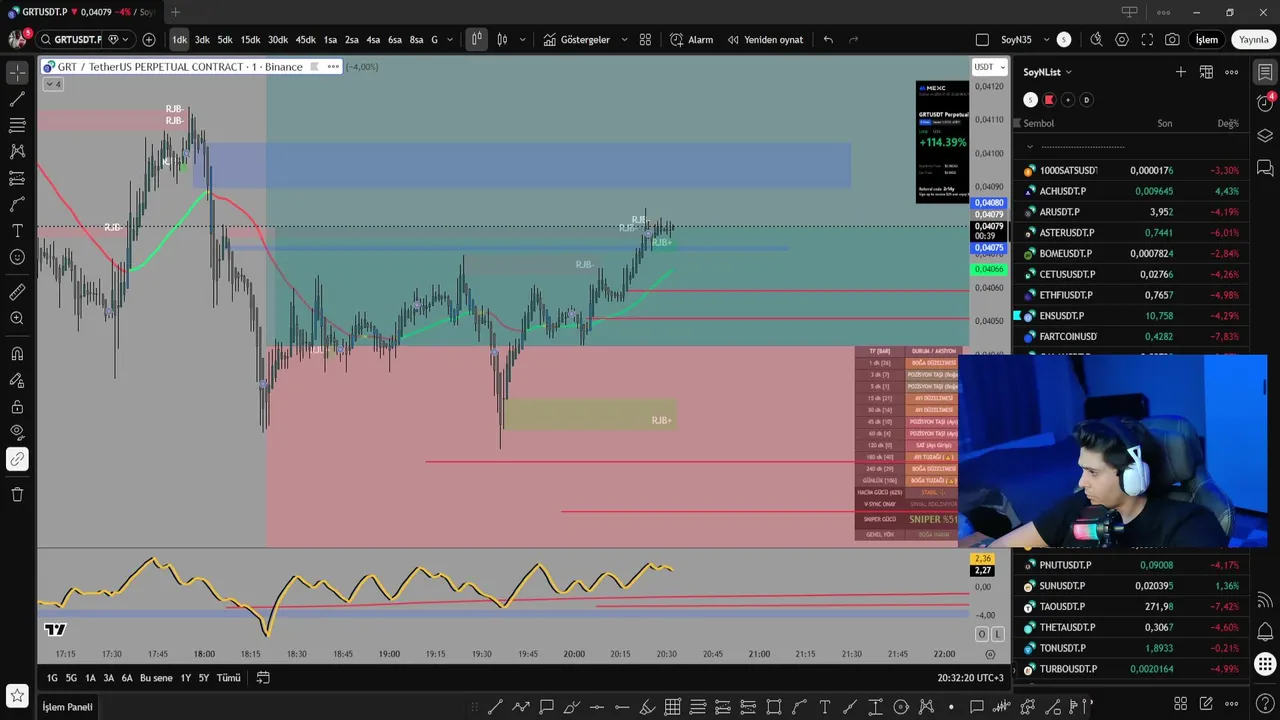Select the text annotation tool
This screenshot has width=1280, height=720.
coord(17,230)
